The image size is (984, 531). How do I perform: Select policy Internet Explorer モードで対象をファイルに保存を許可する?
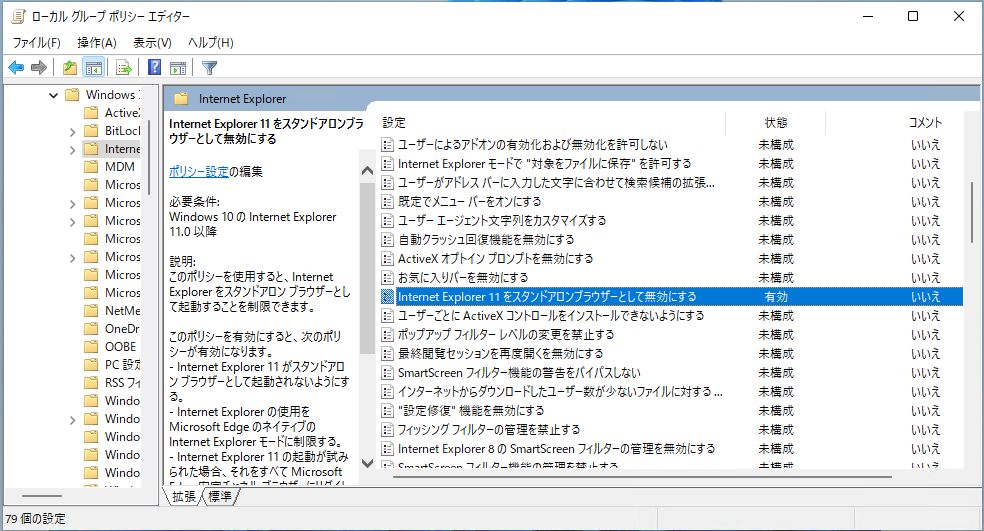tap(545, 164)
